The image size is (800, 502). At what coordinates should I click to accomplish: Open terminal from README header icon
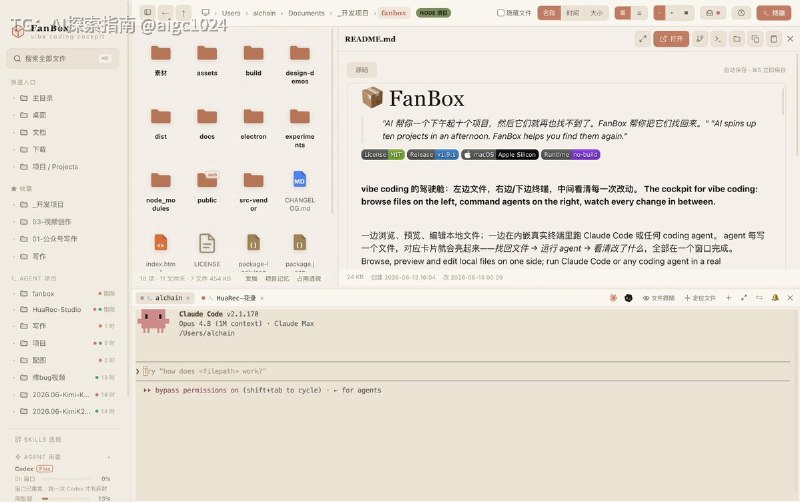pyautogui.click(x=718, y=39)
